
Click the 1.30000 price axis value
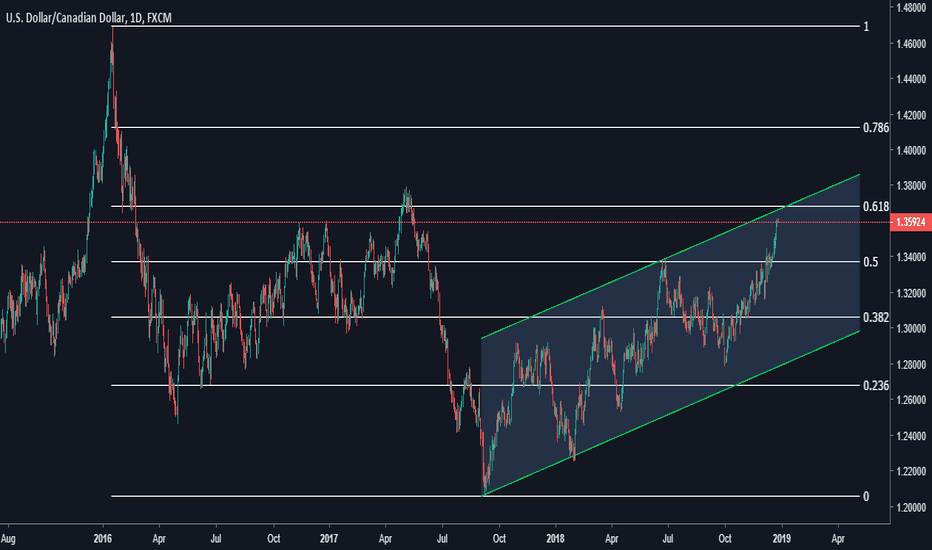tap(911, 329)
